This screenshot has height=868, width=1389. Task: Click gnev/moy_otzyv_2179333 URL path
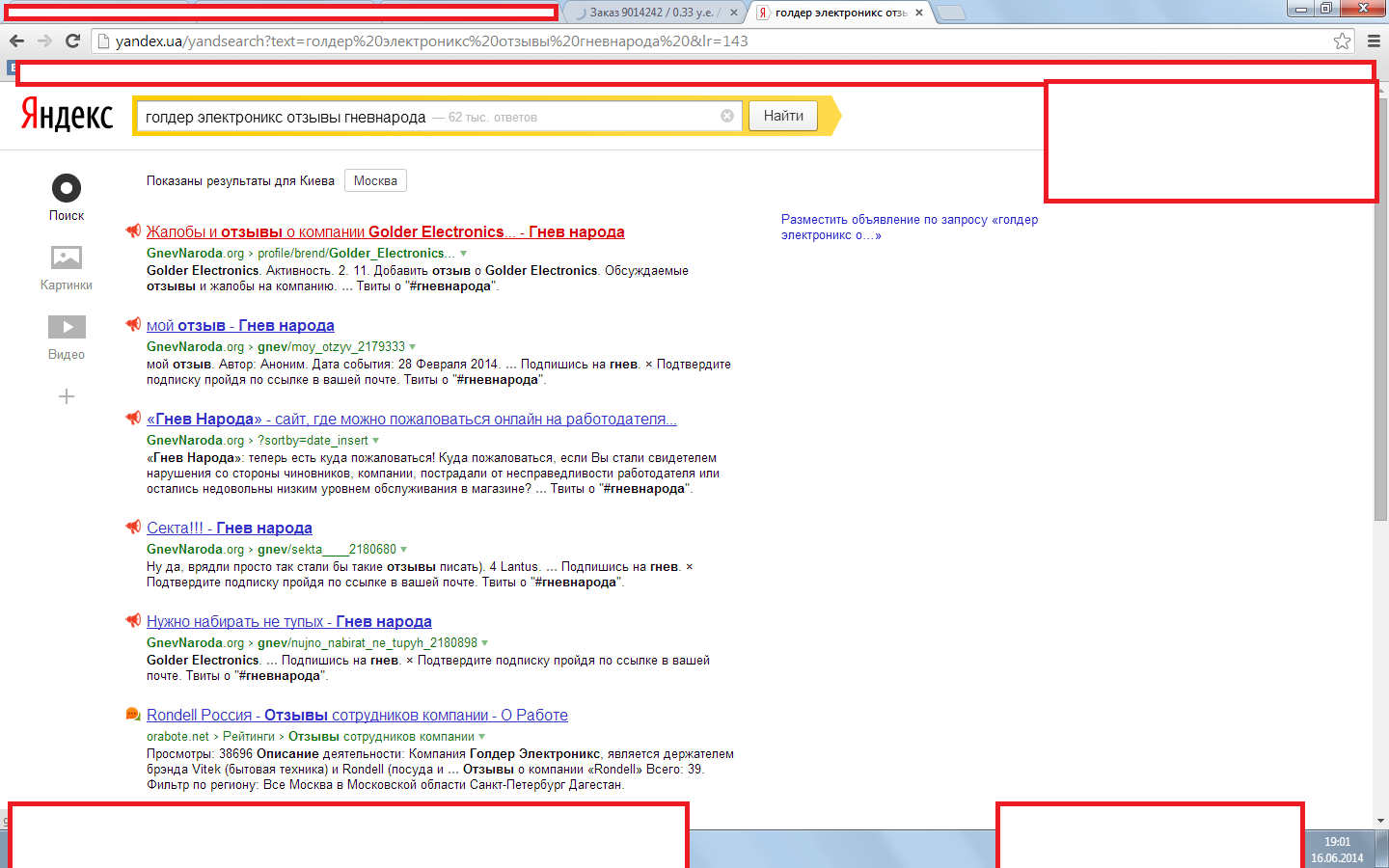(x=331, y=347)
